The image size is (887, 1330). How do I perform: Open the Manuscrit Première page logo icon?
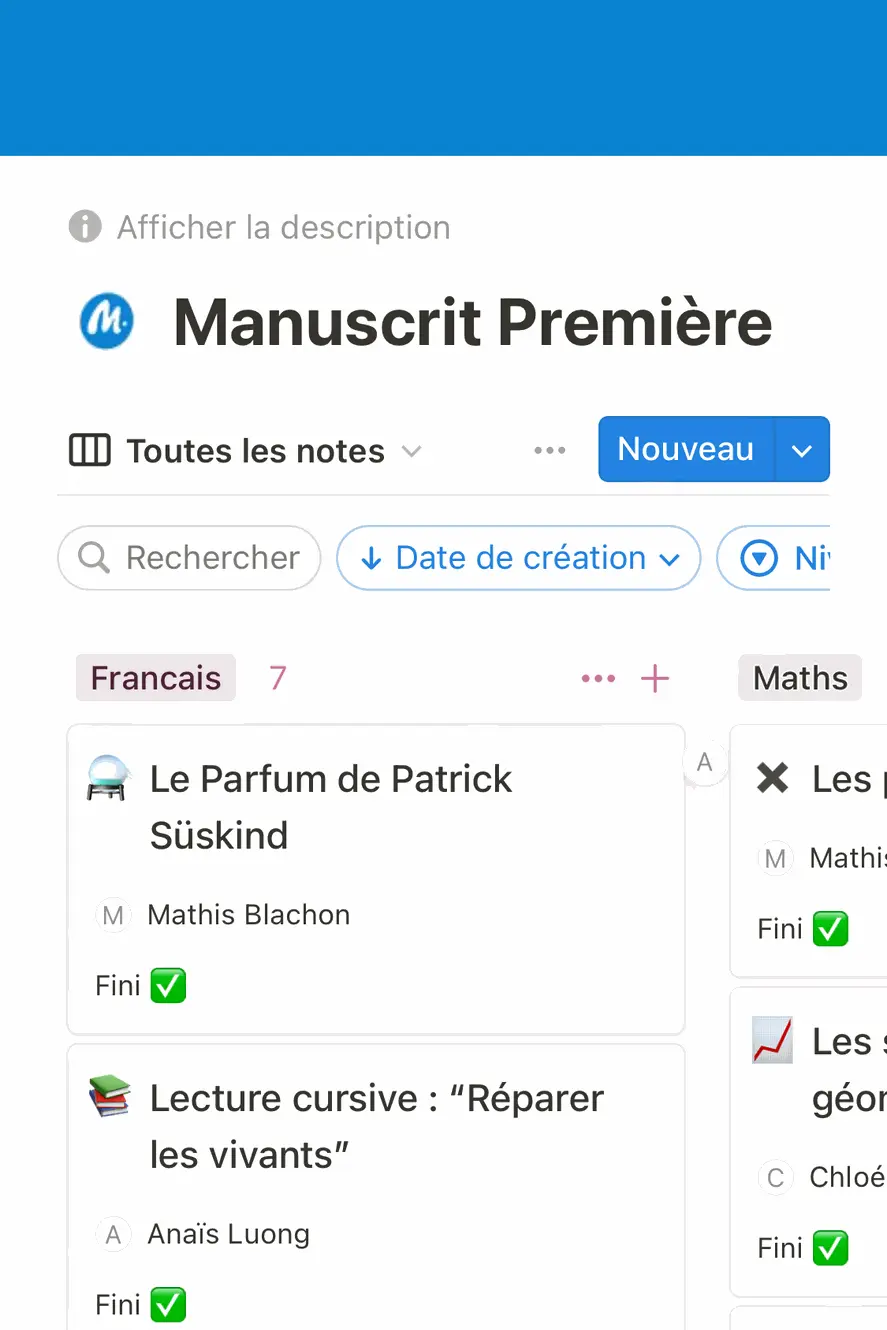(107, 321)
